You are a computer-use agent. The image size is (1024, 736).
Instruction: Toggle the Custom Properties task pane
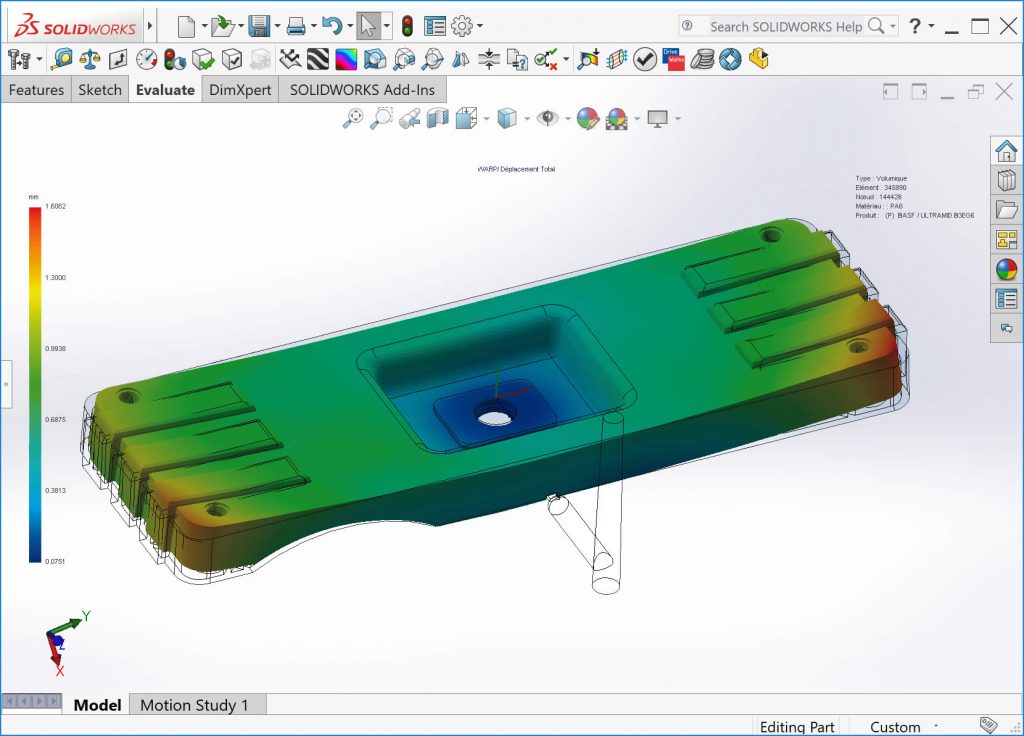click(x=1006, y=298)
